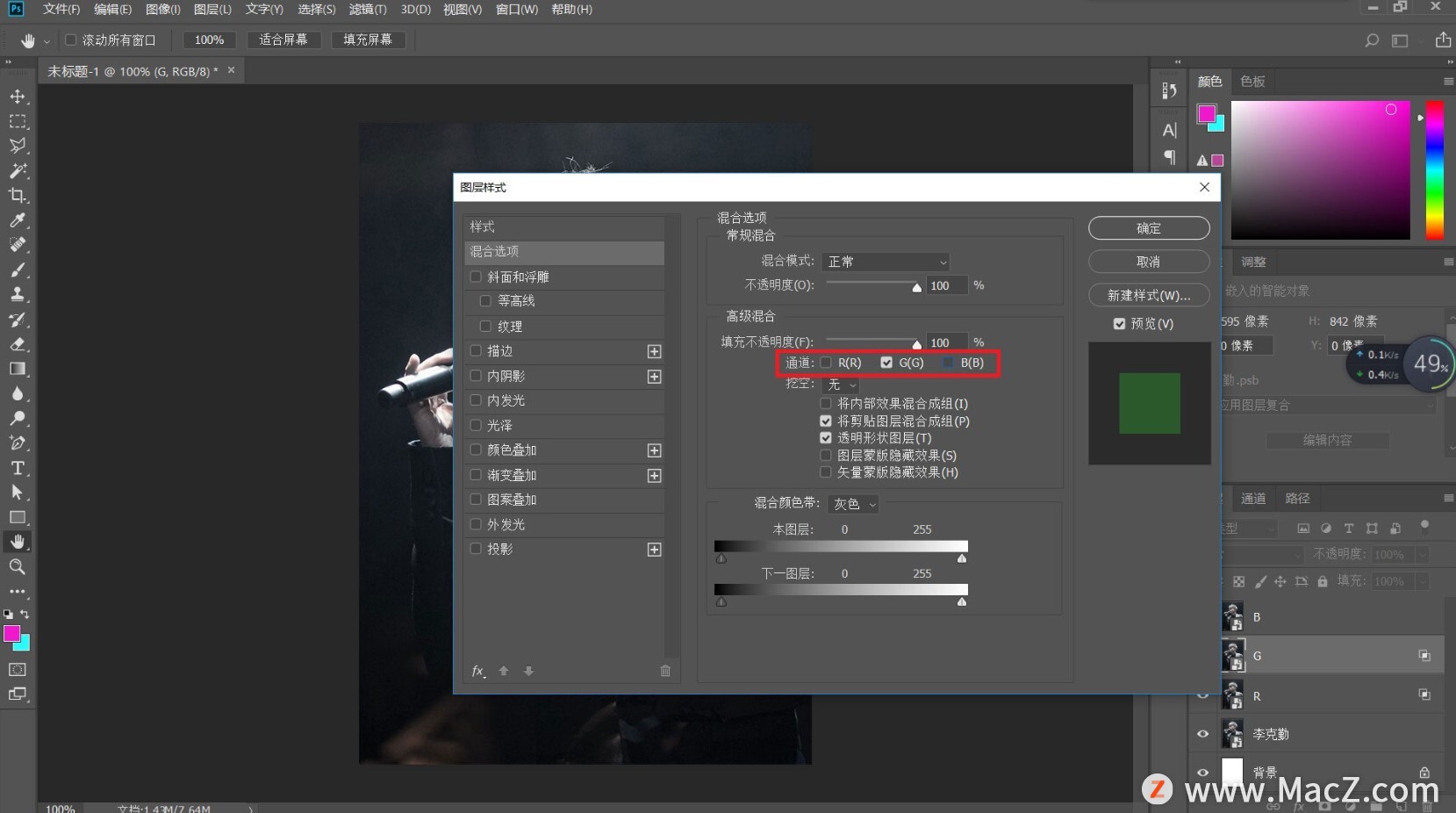The height and width of the screenshot is (813, 1456).
Task: Select the Horizontal Type tool
Action: [18, 468]
